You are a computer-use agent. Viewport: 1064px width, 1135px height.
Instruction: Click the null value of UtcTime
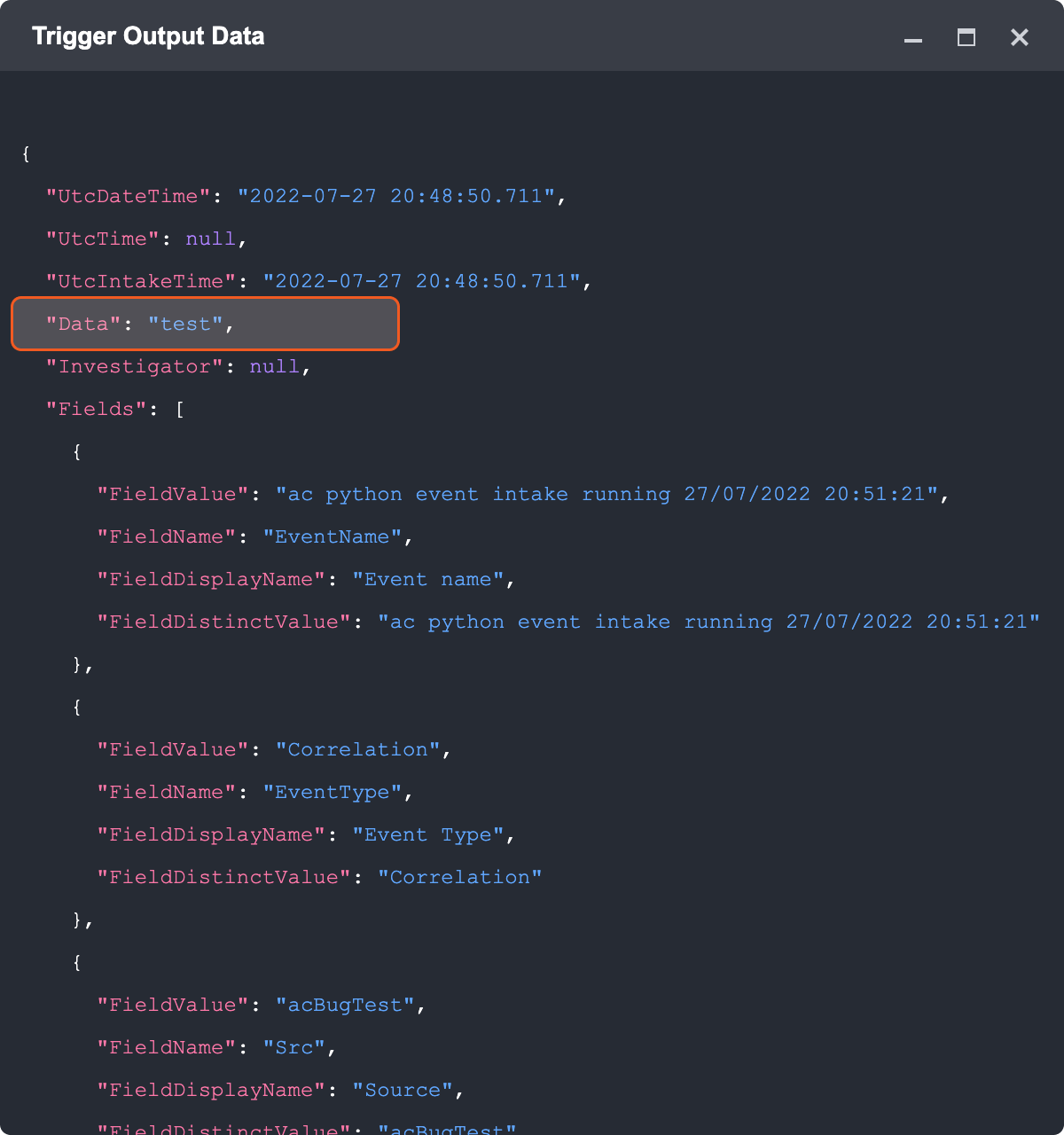click(211, 239)
